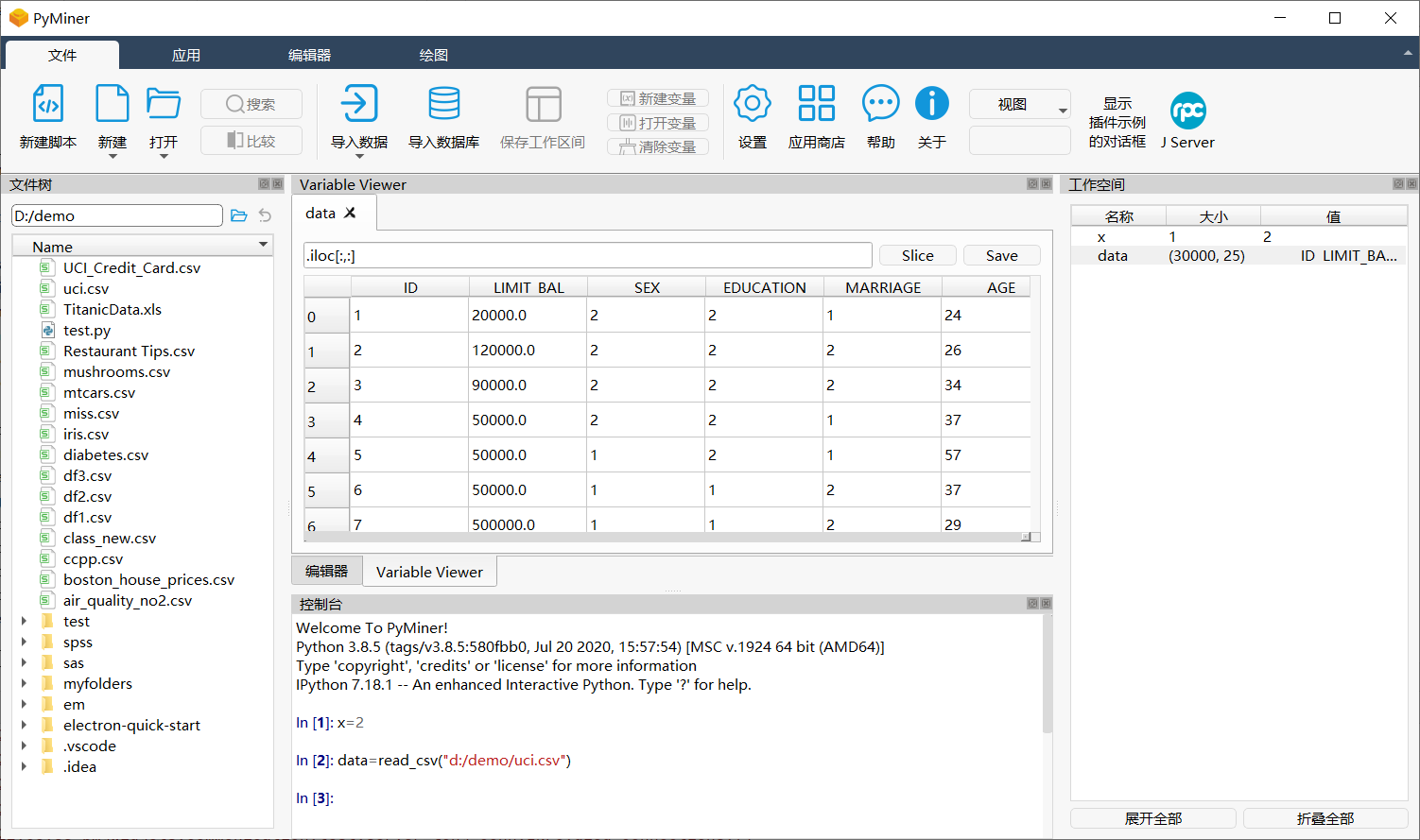Click the back arrow icon beside path field
1420x840 pixels.
tap(265, 215)
